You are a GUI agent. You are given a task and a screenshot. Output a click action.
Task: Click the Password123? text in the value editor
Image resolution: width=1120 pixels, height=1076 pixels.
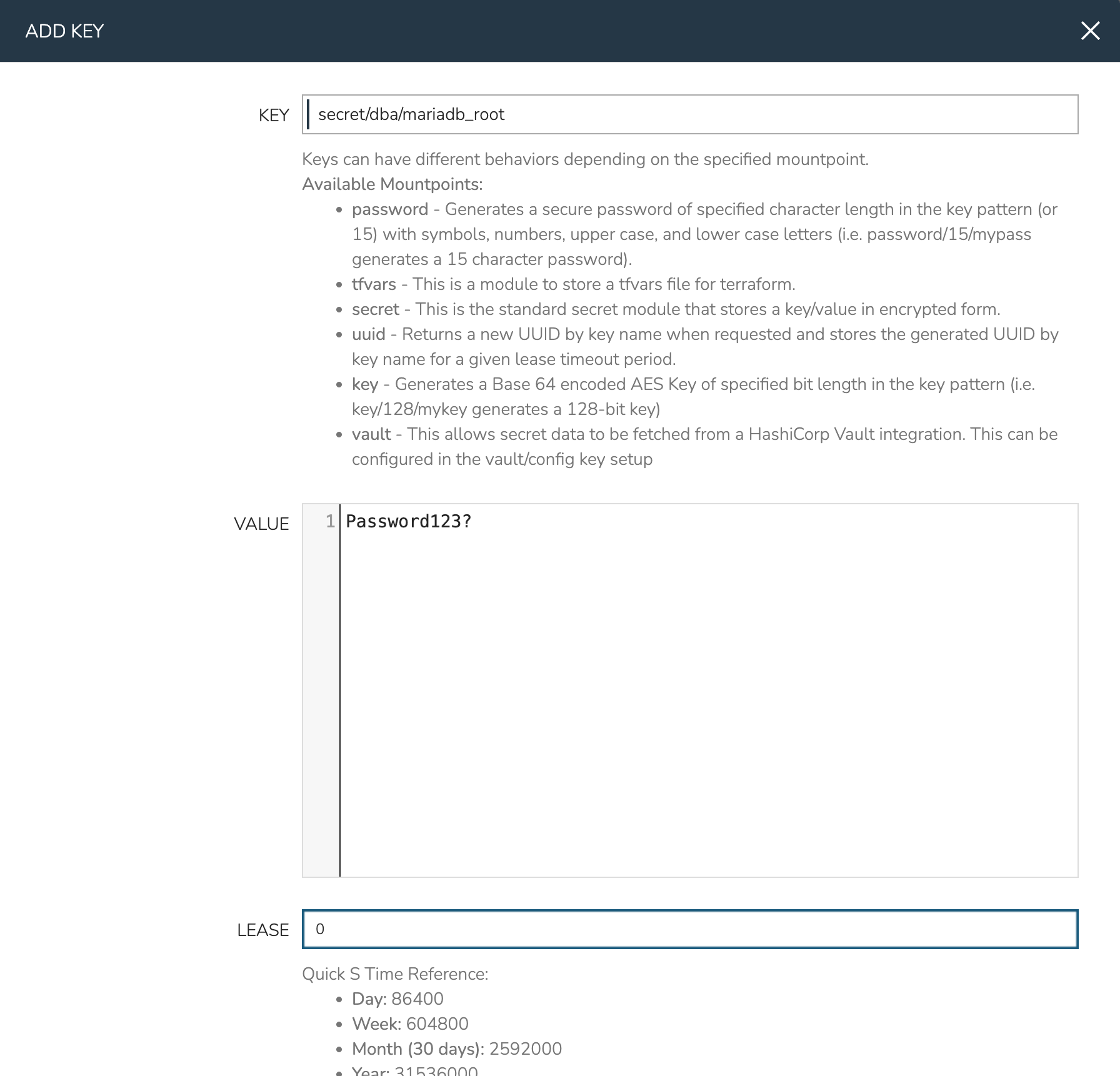408,522
